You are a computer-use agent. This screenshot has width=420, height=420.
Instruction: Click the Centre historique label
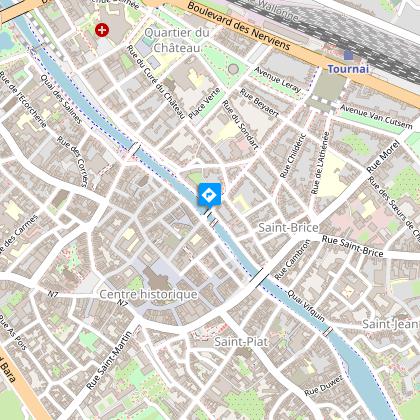pyautogui.click(x=149, y=294)
